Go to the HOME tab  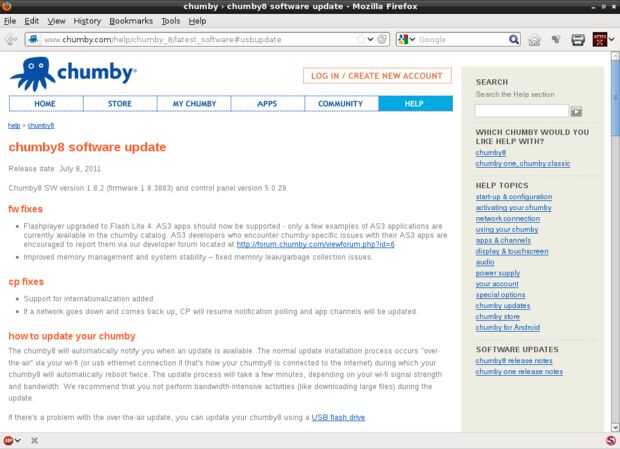coord(46,104)
